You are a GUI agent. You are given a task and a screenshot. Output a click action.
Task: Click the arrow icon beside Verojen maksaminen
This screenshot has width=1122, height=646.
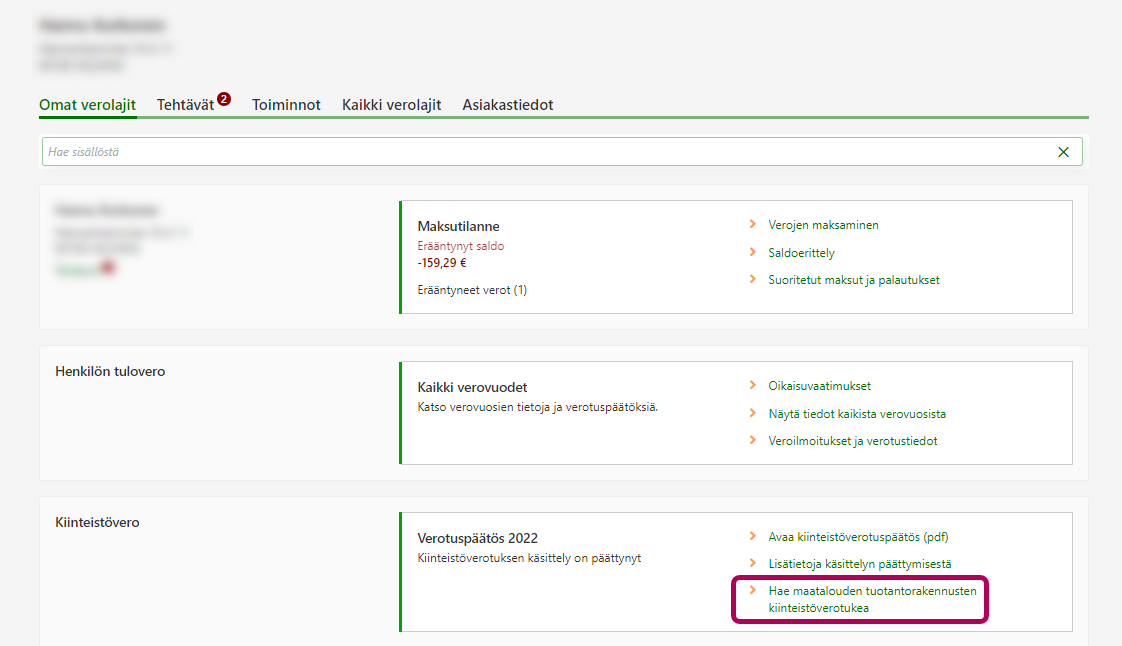[753, 225]
